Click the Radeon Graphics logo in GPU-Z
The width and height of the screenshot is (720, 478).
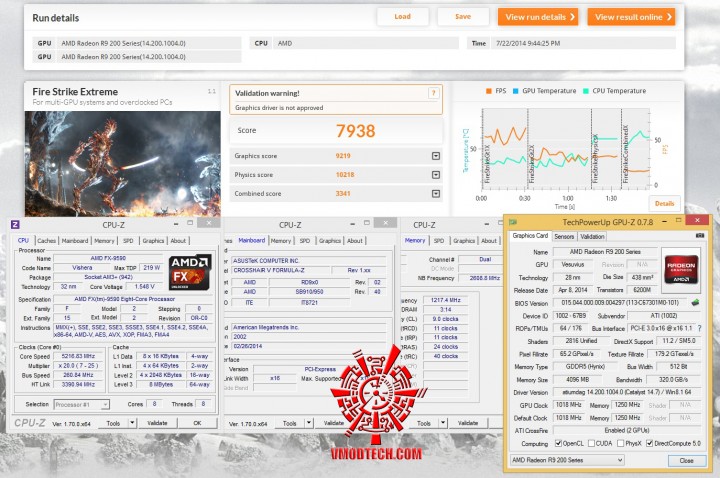coord(681,270)
